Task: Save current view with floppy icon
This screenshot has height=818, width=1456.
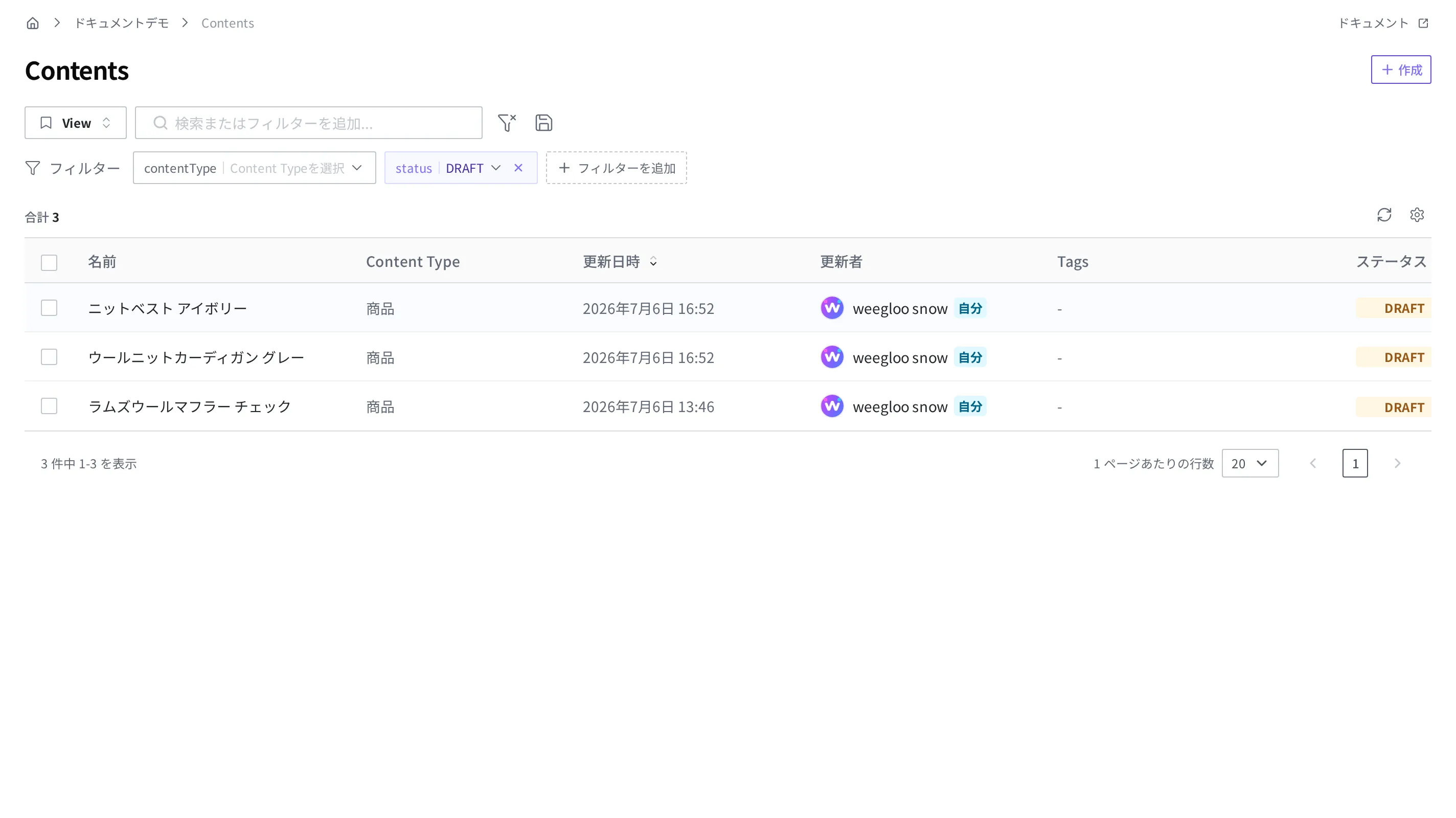Action: pyautogui.click(x=544, y=123)
